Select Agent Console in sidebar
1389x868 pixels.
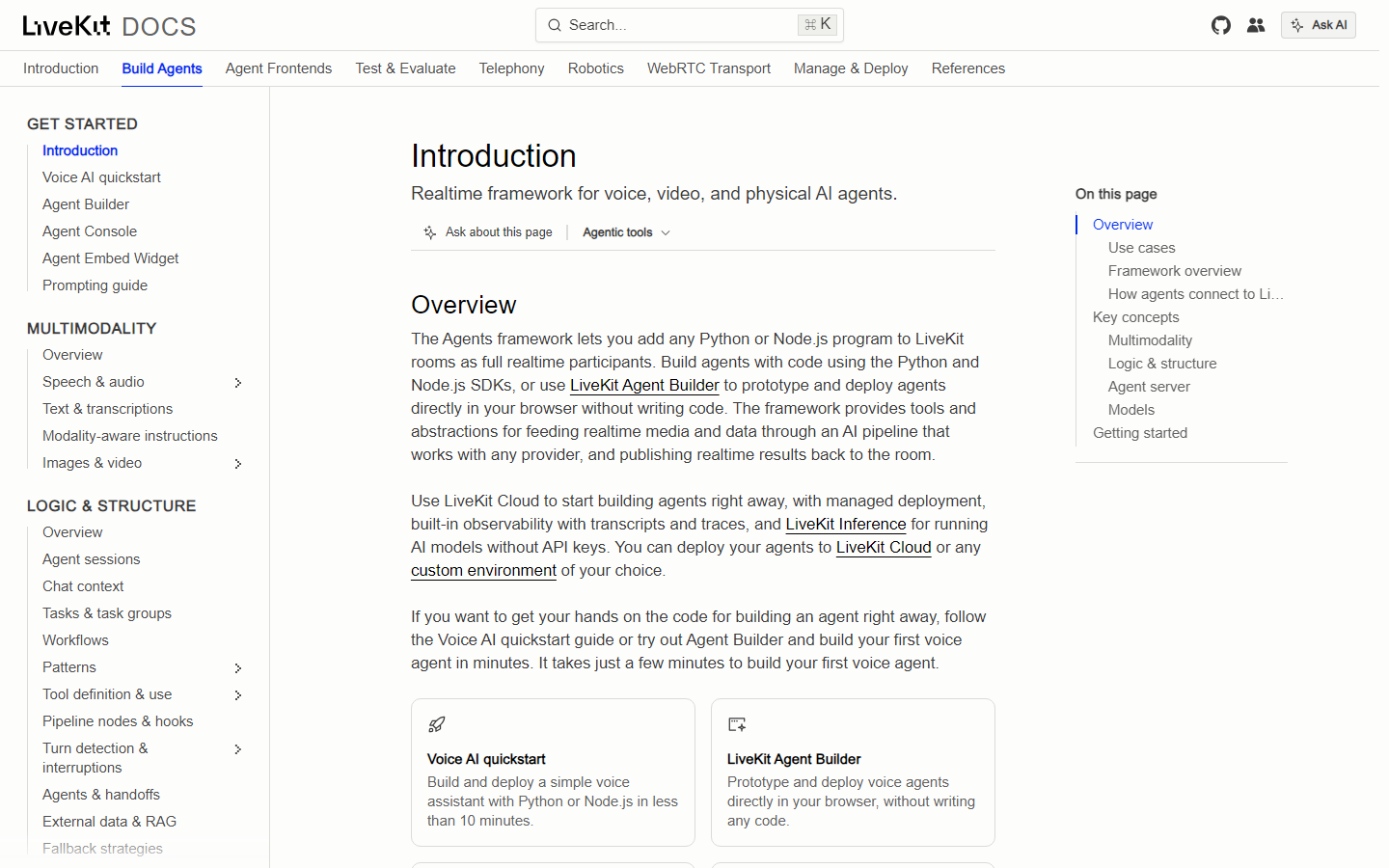coord(90,231)
